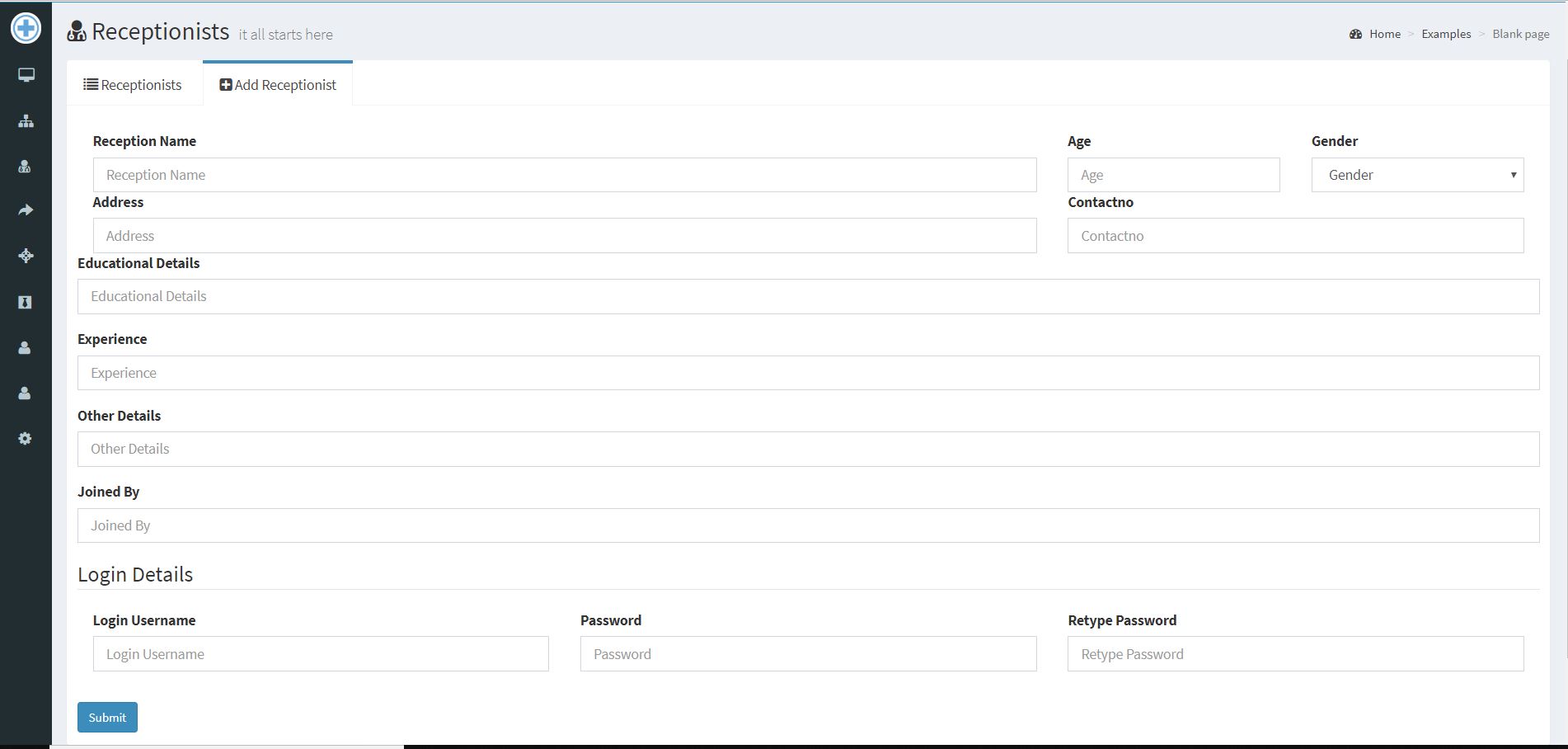
Task: Go to Home via breadcrumb link
Action: (x=1384, y=34)
